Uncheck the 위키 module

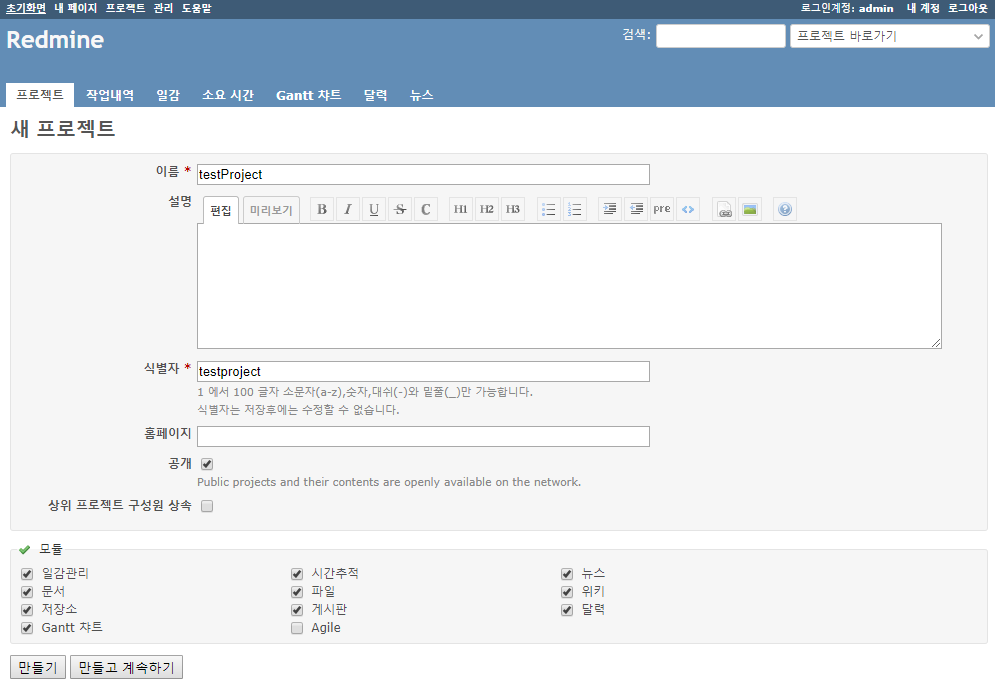click(x=567, y=592)
